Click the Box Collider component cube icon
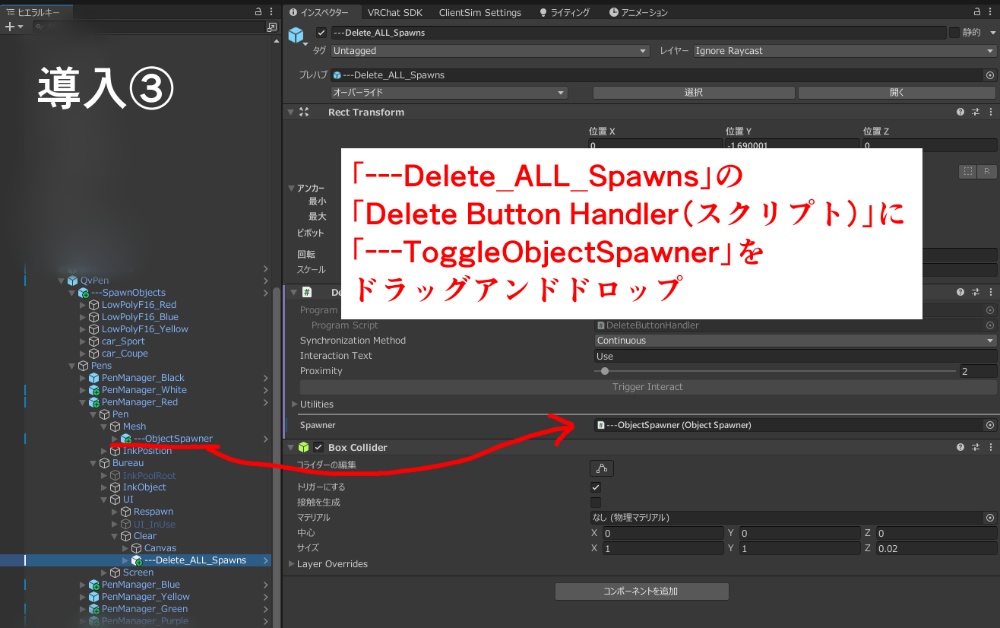The image size is (1000, 628). [304, 448]
